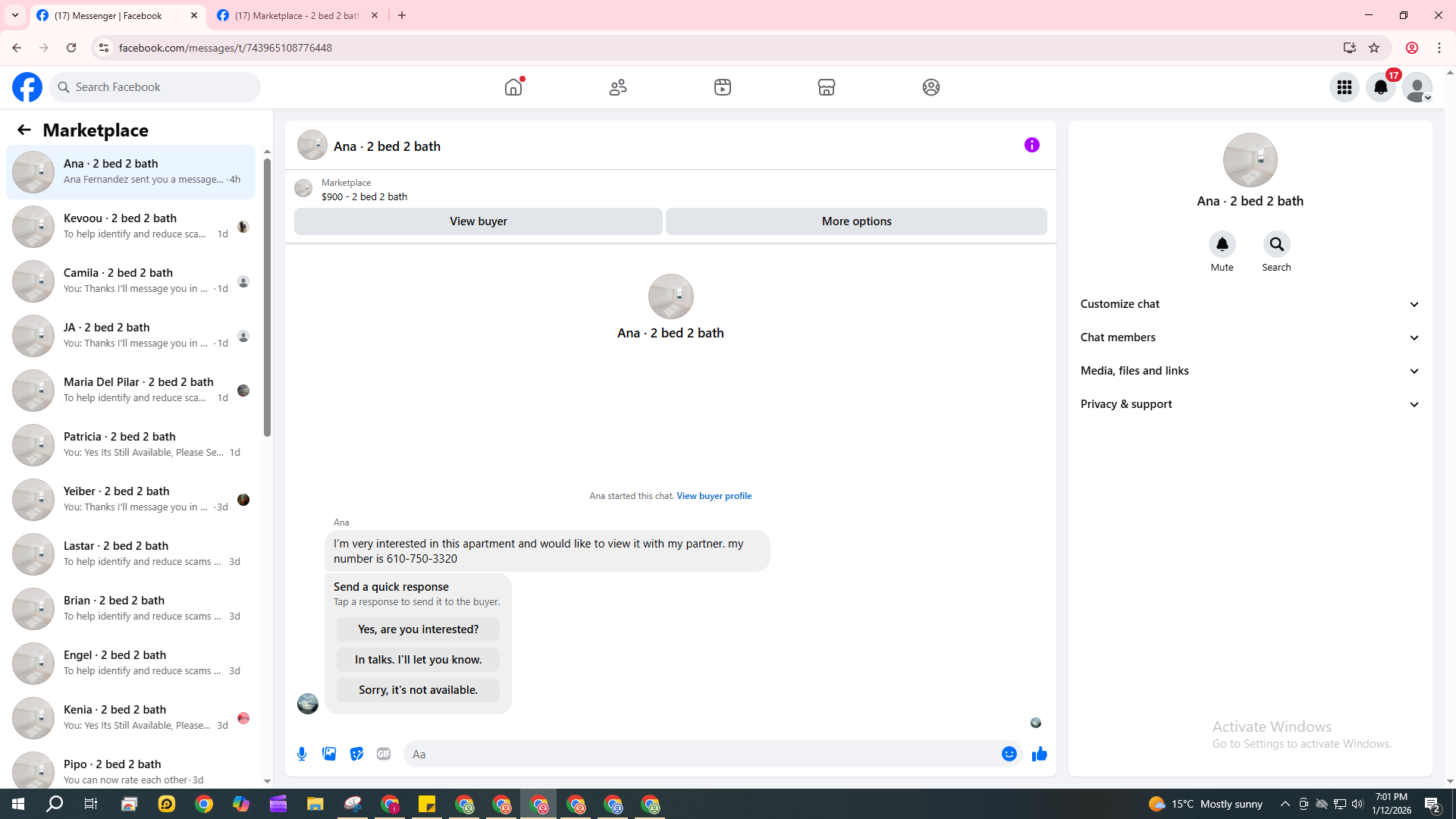Open the Facebook menu grid icon
Viewport: 1456px width, 819px height.
pyautogui.click(x=1344, y=87)
